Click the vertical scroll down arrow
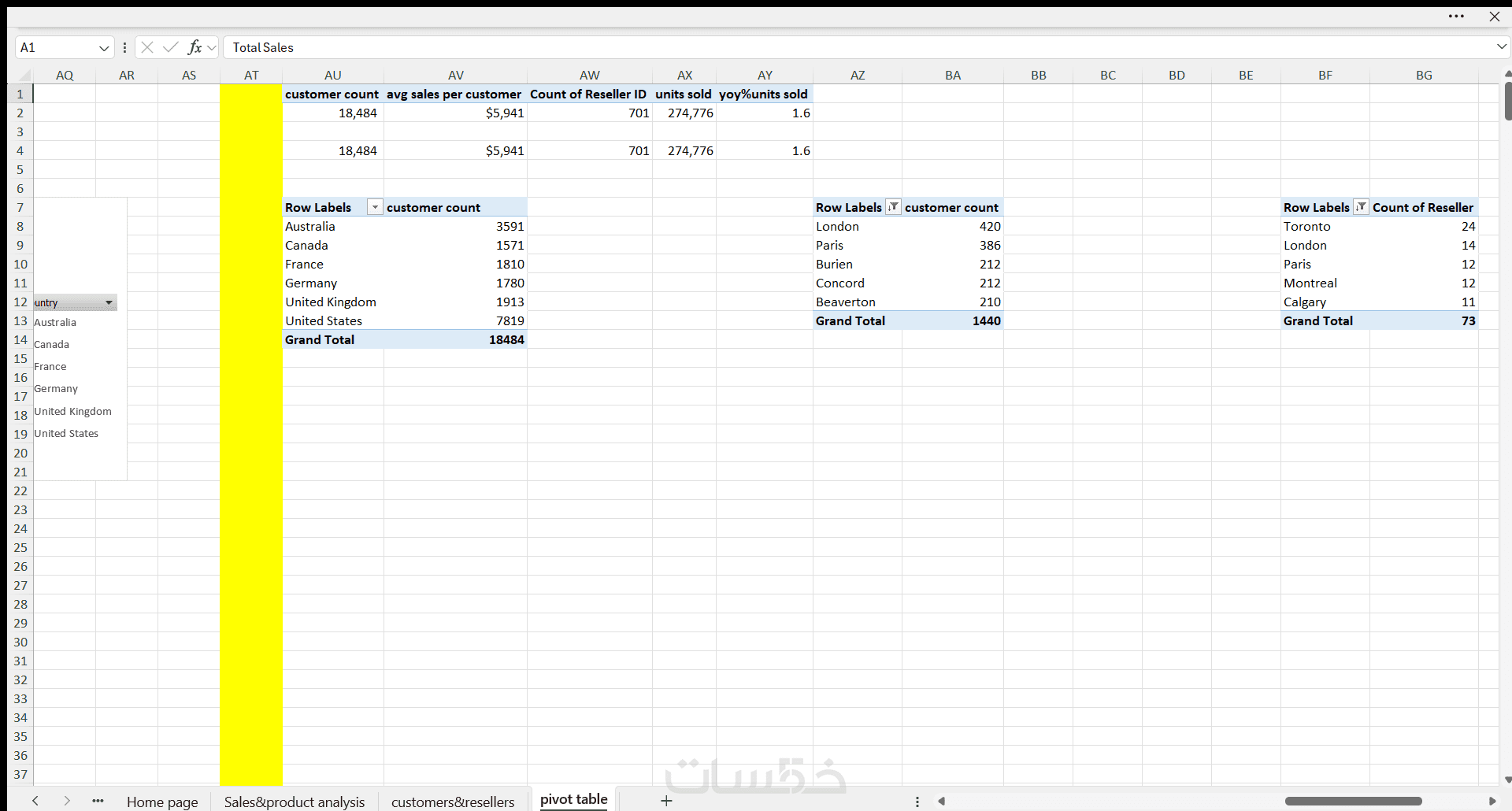The height and width of the screenshot is (811, 1512). coord(1507,780)
